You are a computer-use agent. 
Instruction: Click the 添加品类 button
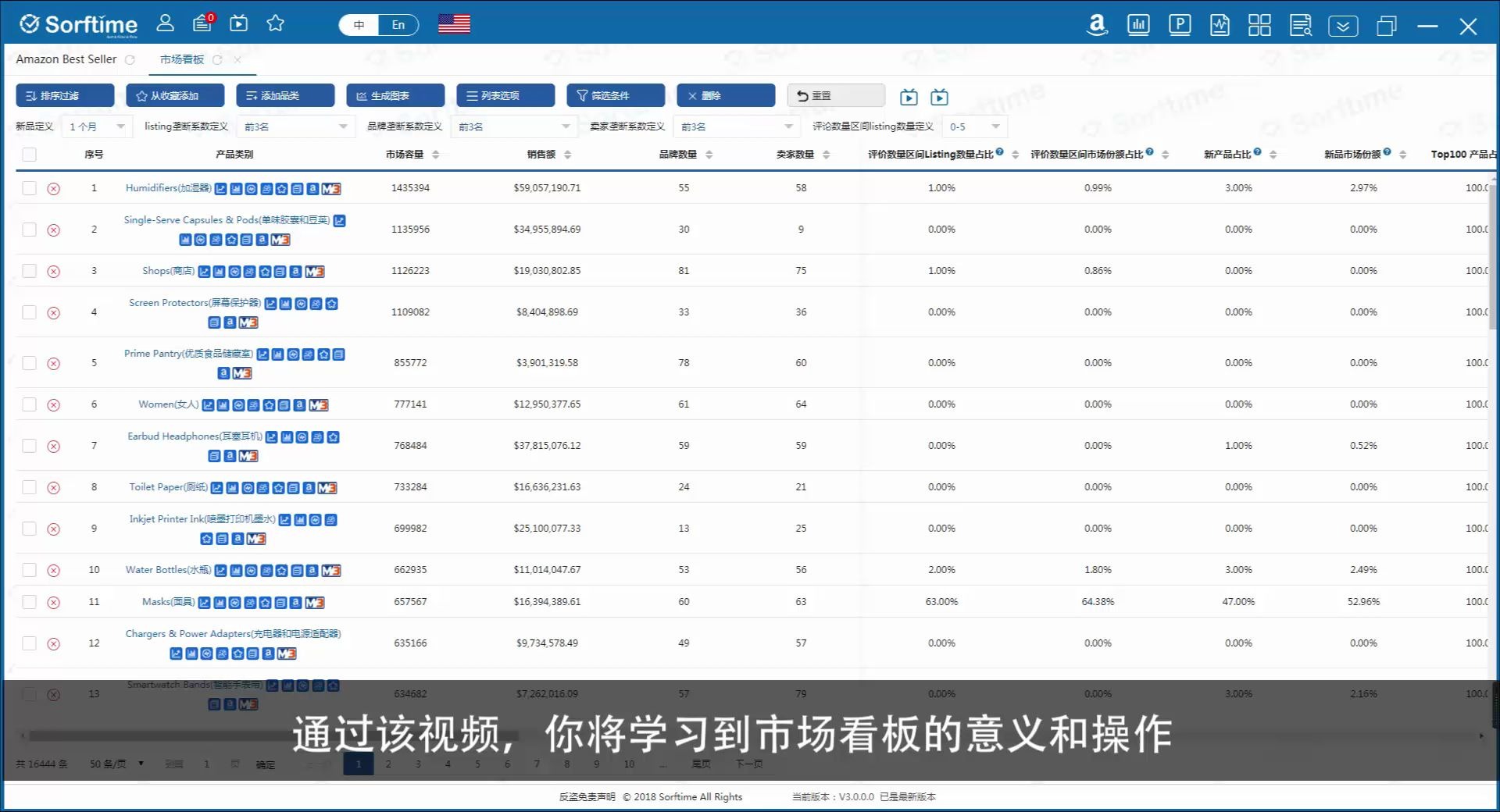[x=285, y=95]
